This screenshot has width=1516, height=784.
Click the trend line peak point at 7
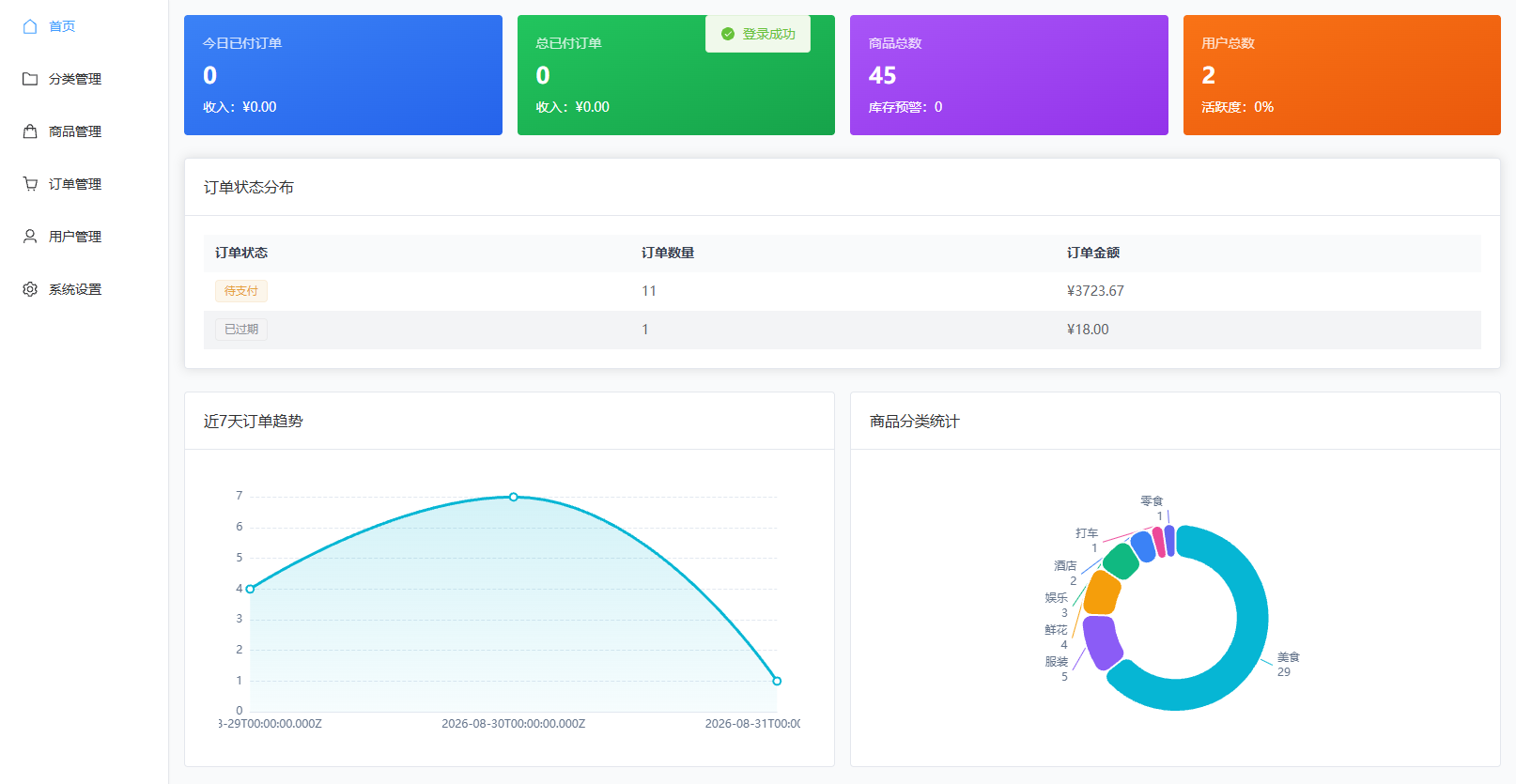pyautogui.click(x=514, y=497)
